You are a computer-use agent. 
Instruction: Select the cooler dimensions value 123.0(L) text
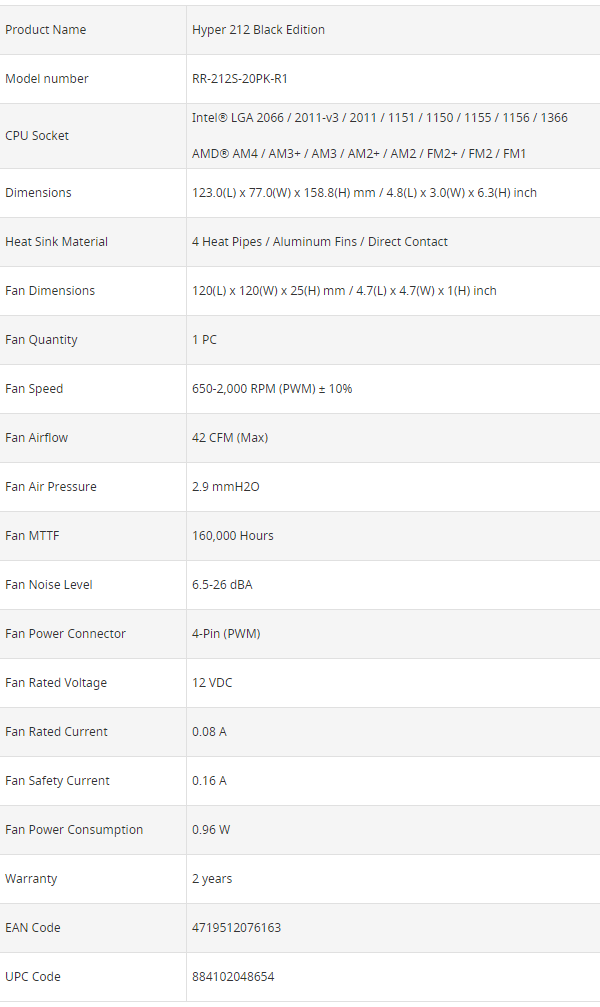[364, 193]
